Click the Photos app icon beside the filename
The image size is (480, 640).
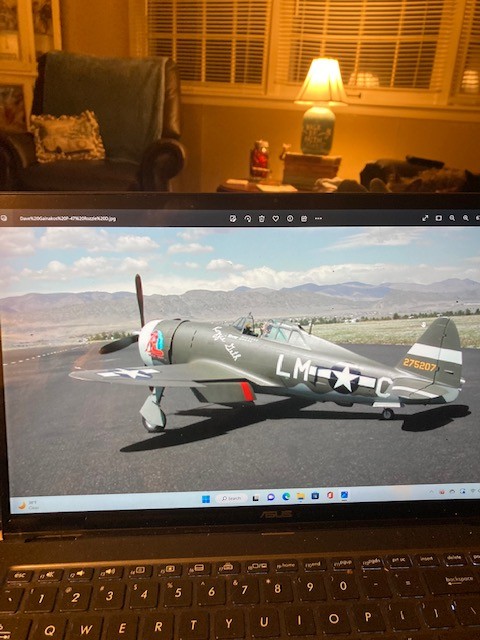[x=2, y=218]
